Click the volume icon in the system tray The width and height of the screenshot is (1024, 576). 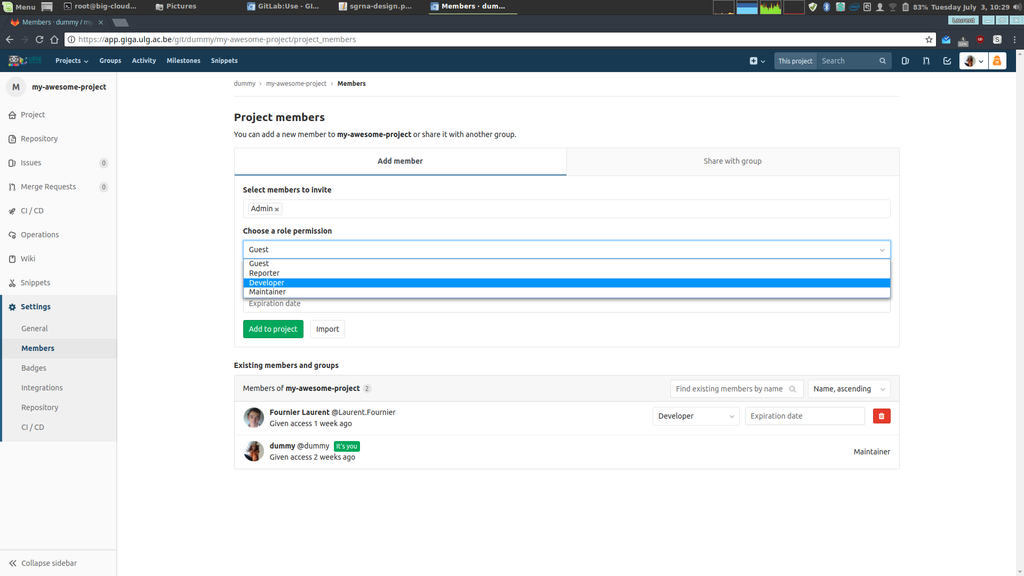click(x=1017, y=7)
